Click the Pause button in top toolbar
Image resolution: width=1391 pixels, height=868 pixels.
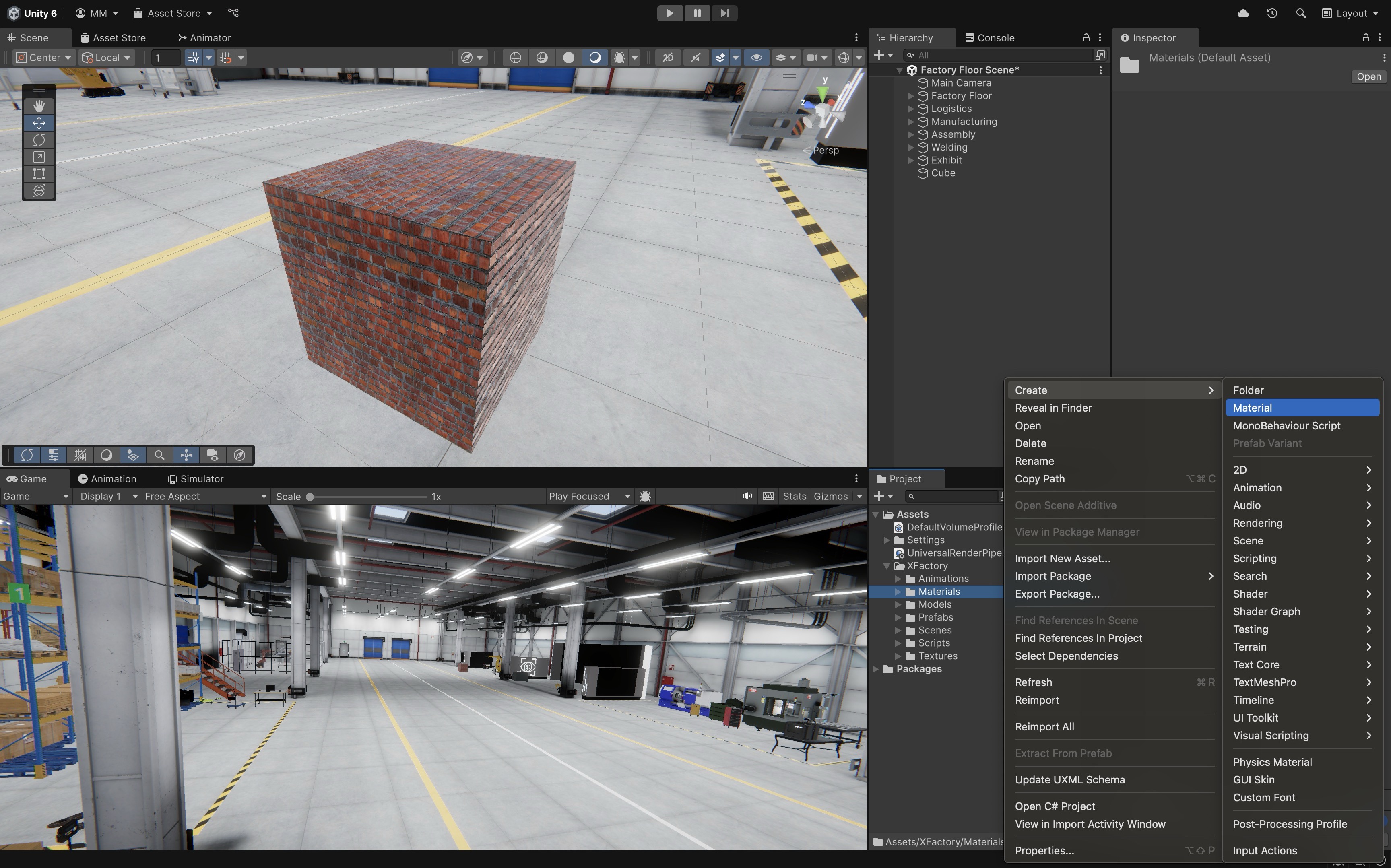(697, 13)
